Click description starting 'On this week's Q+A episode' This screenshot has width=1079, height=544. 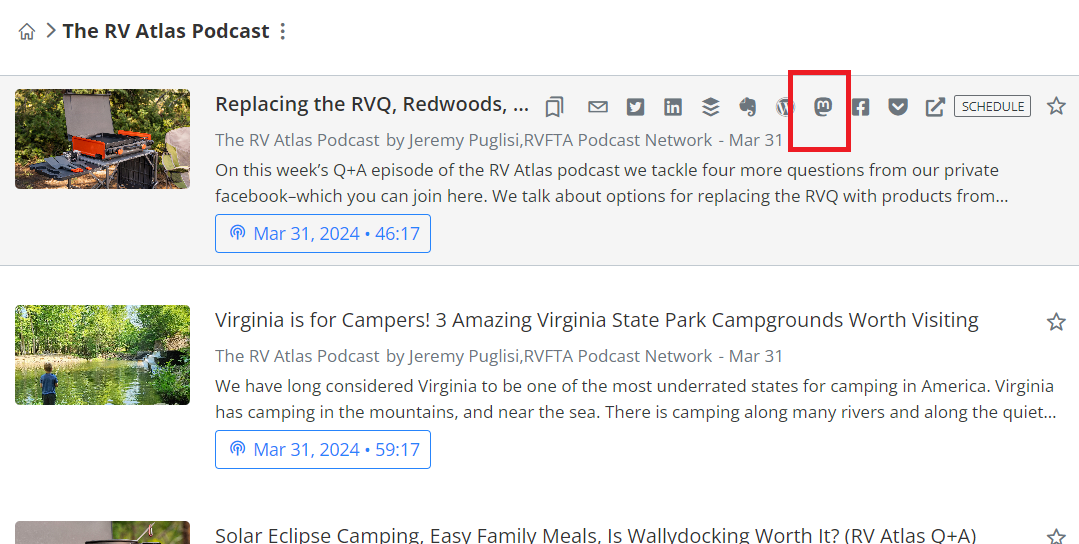(611, 183)
